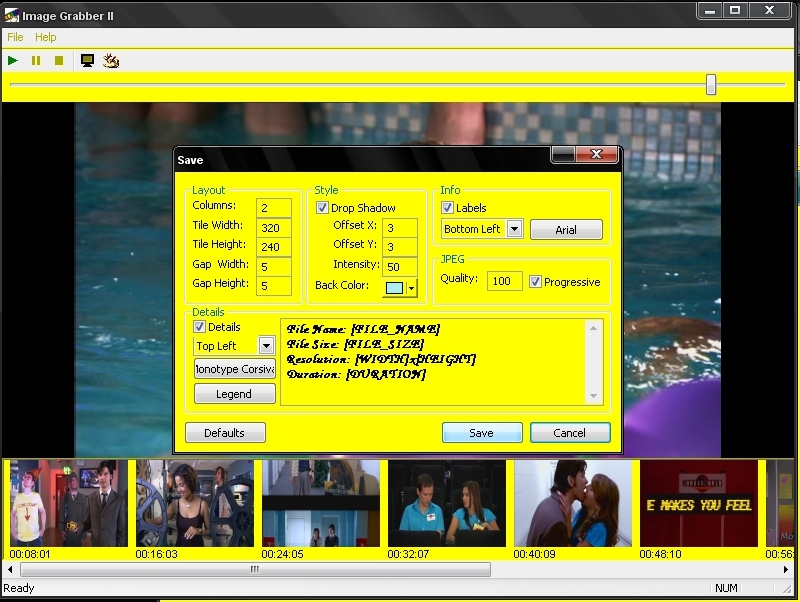Click the Pause toolbar icon
Image resolution: width=800 pixels, height=602 pixels.
(x=36, y=61)
